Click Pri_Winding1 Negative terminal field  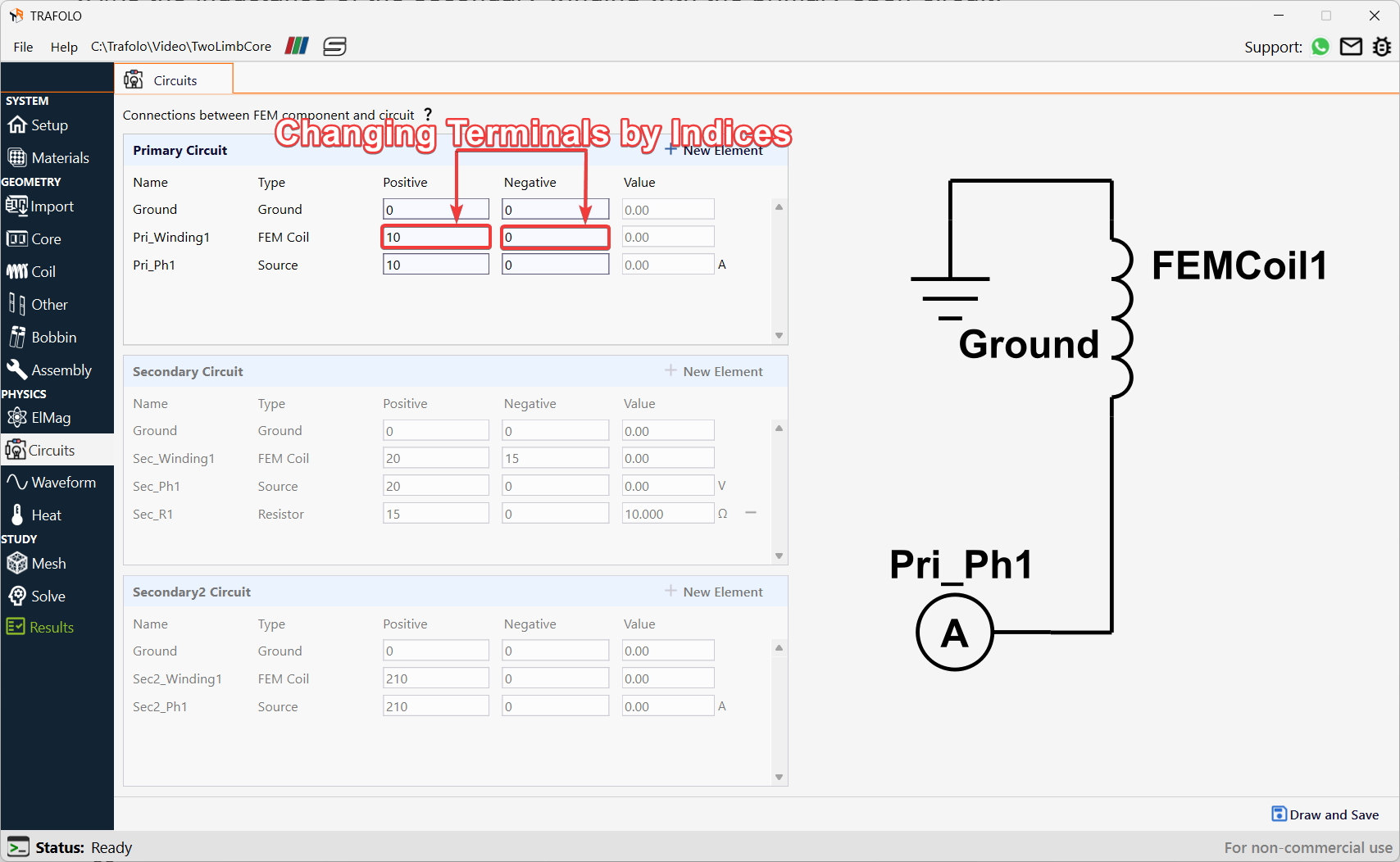pos(555,237)
